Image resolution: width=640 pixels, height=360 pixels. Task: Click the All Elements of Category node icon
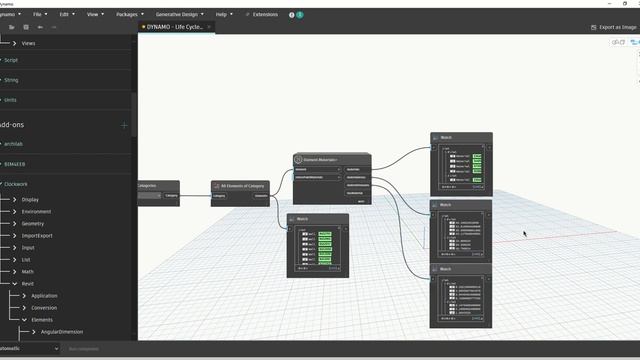click(x=216, y=186)
